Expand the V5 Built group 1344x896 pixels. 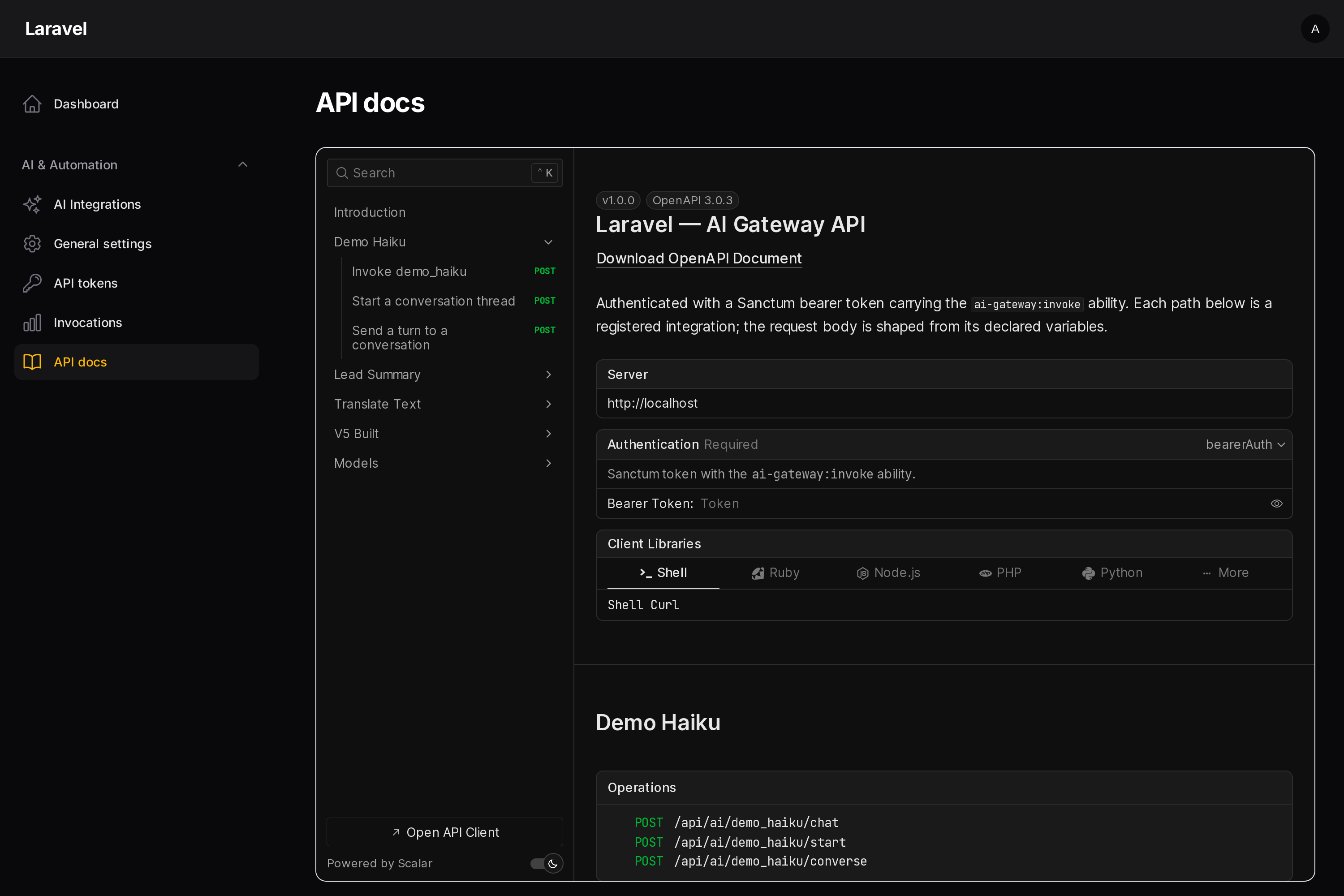coord(548,434)
